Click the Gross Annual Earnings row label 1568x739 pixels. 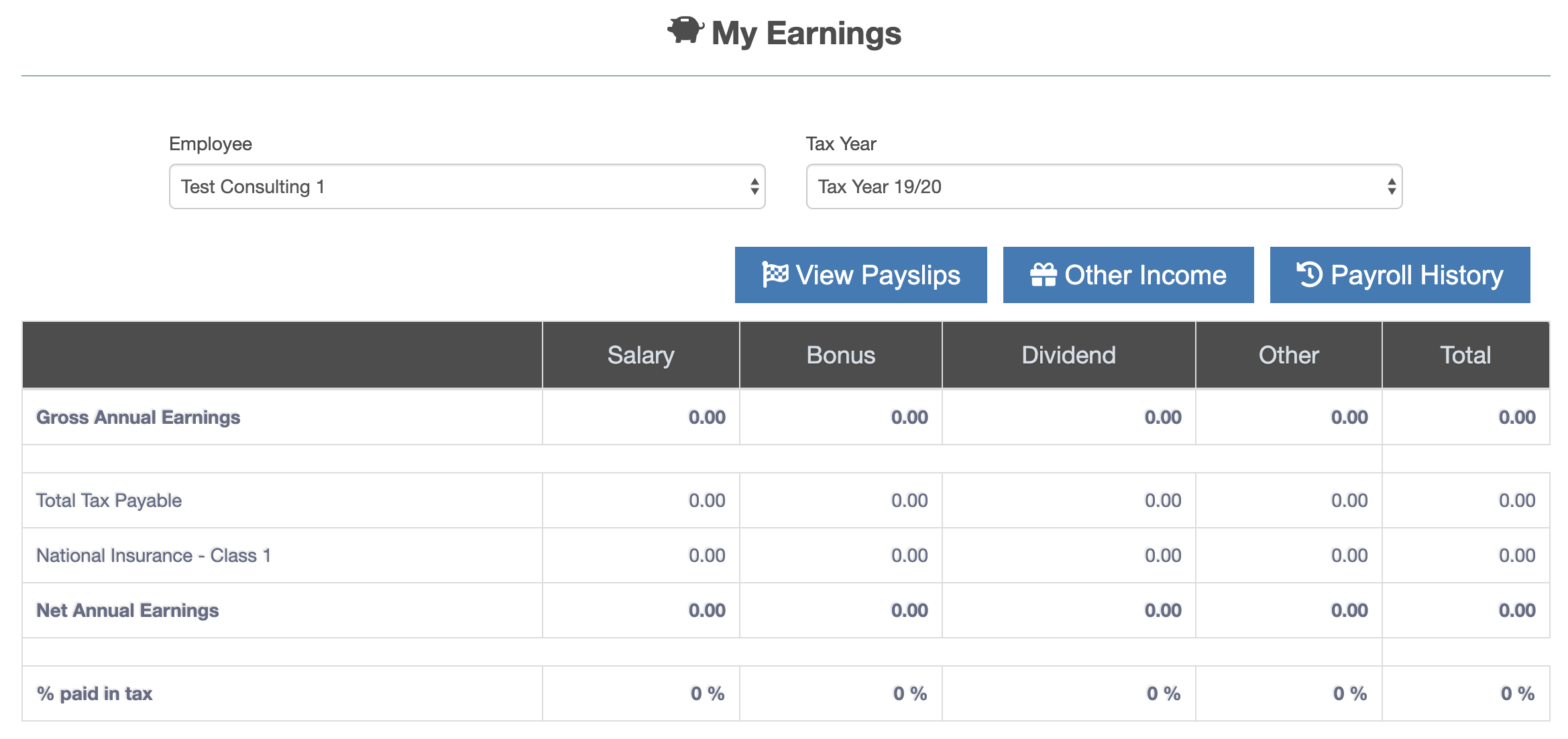(138, 417)
